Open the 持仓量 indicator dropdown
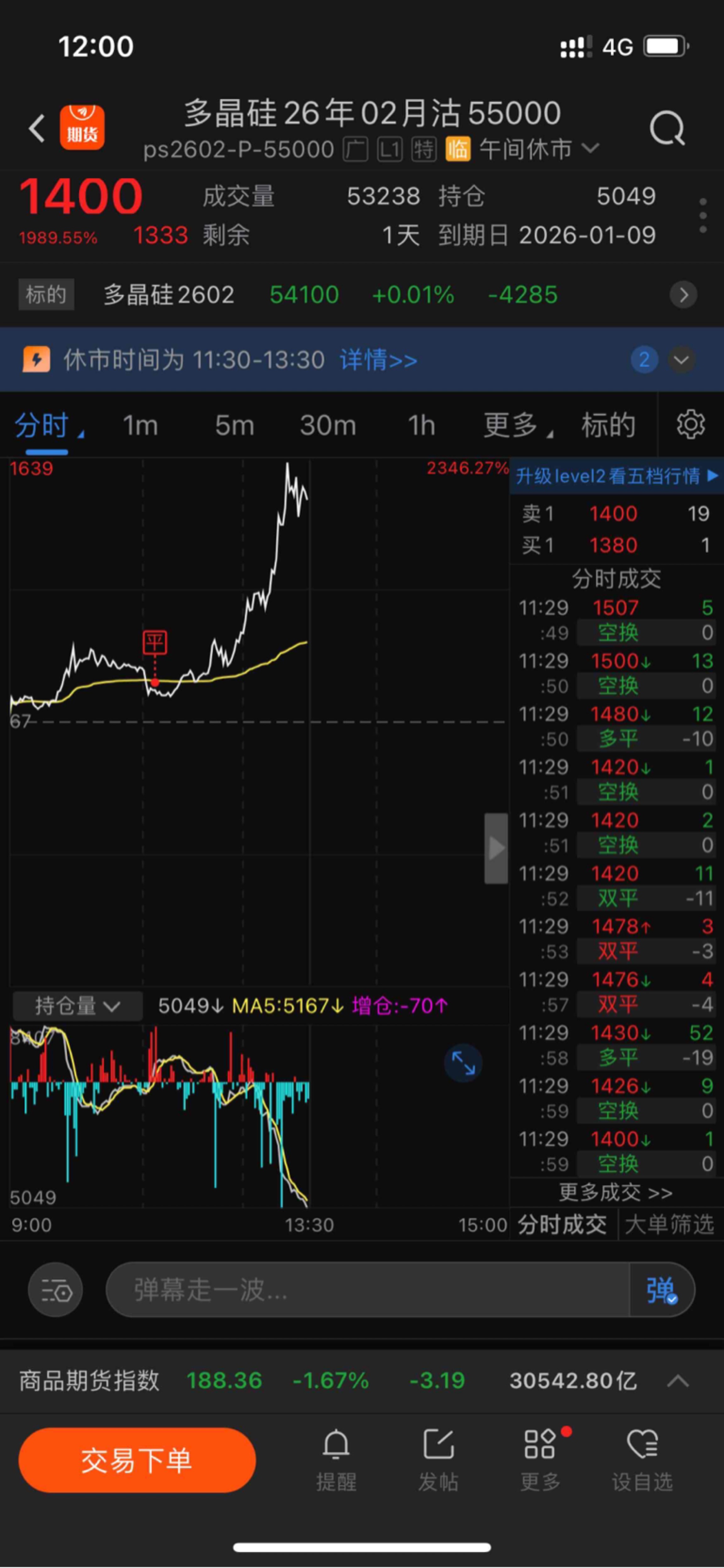The height and width of the screenshot is (1568, 724). click(77, 1005)
